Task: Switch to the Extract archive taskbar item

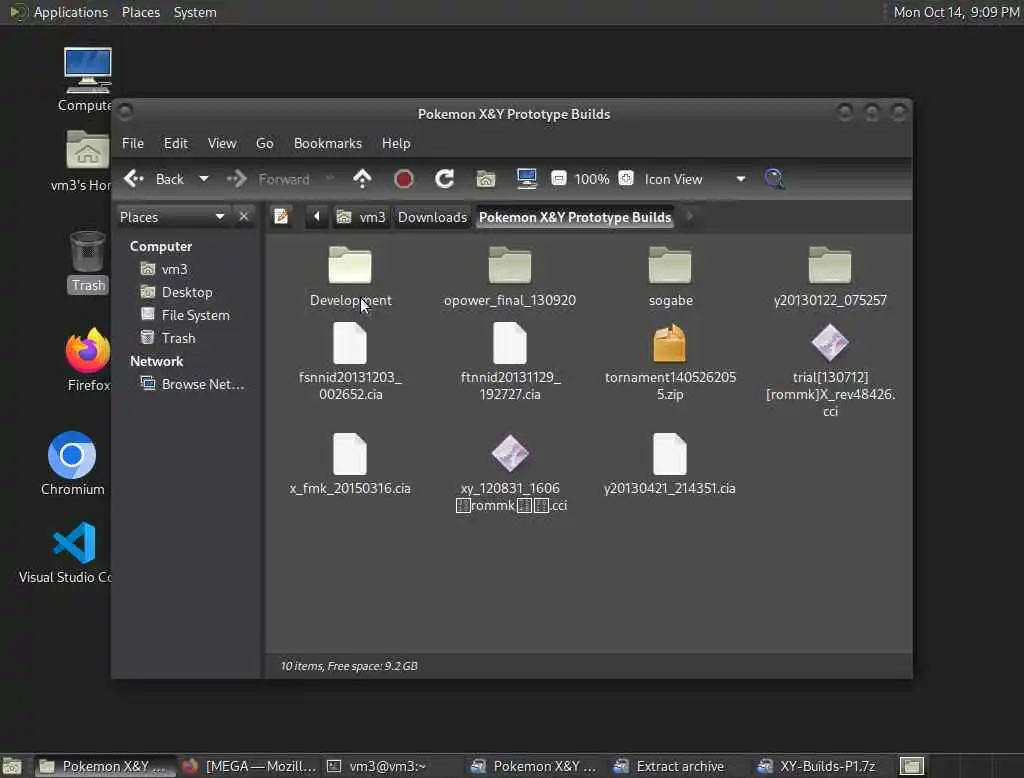Action: coord(669,766)
